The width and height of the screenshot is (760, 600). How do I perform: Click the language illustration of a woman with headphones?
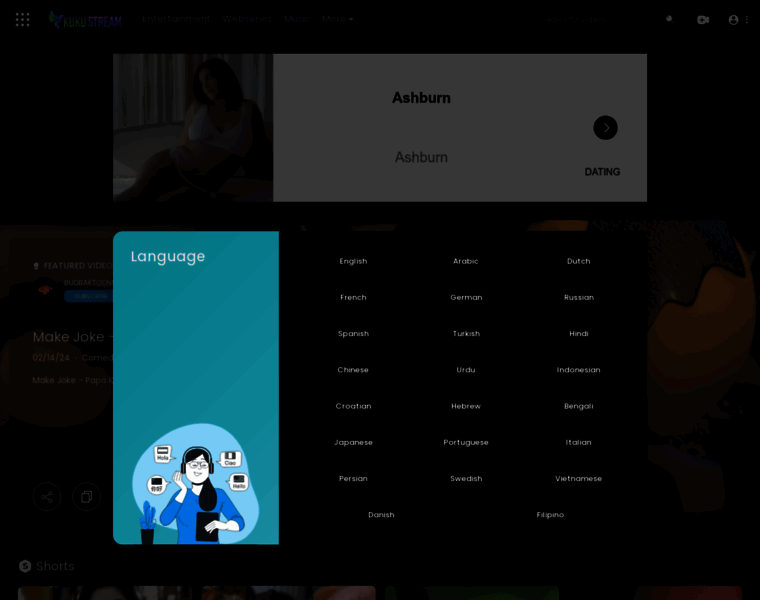coord(195,483)
